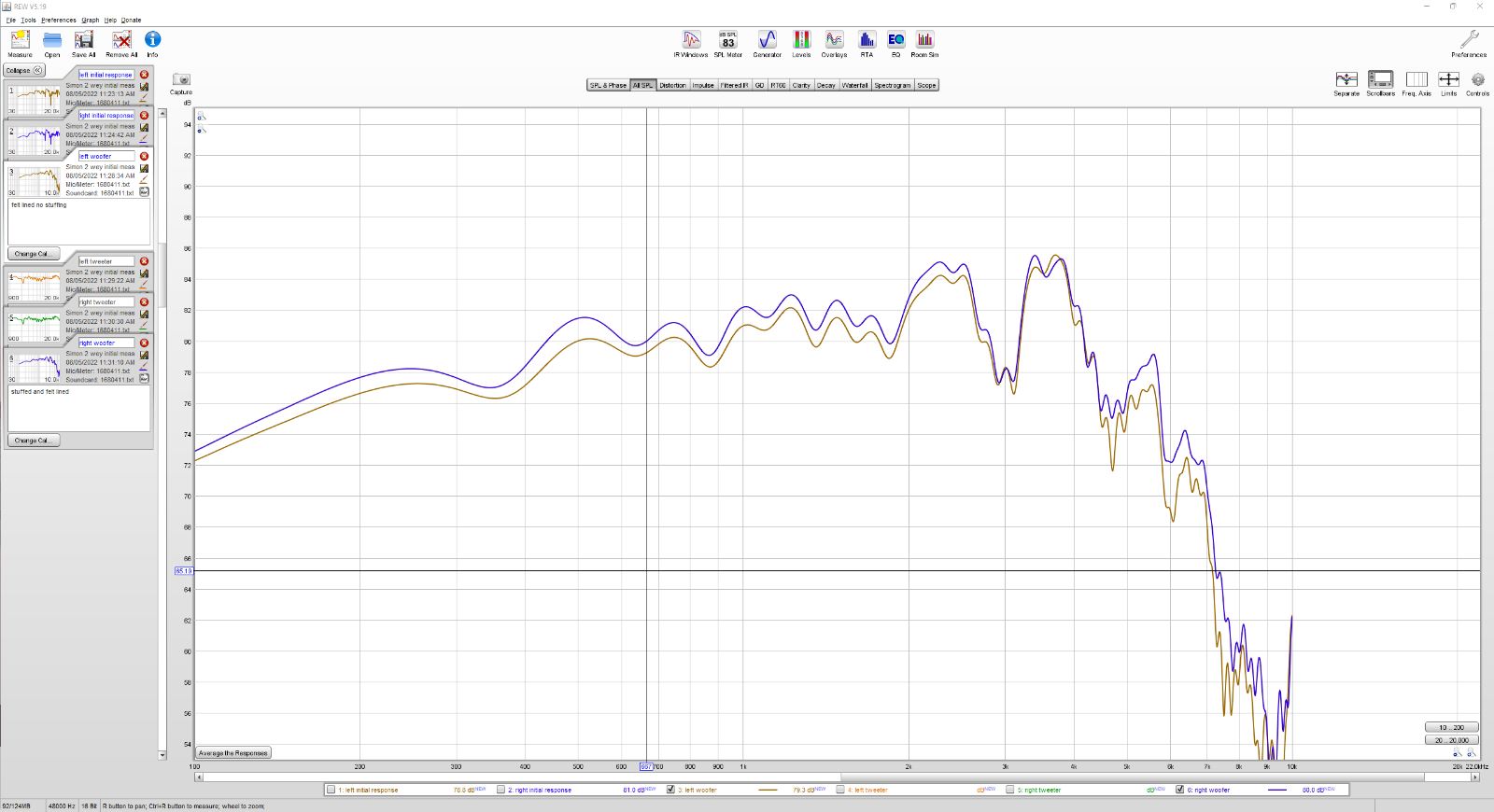Set frequency range to 20..20,000
1494x812 pixels.
coord(1452,740)
